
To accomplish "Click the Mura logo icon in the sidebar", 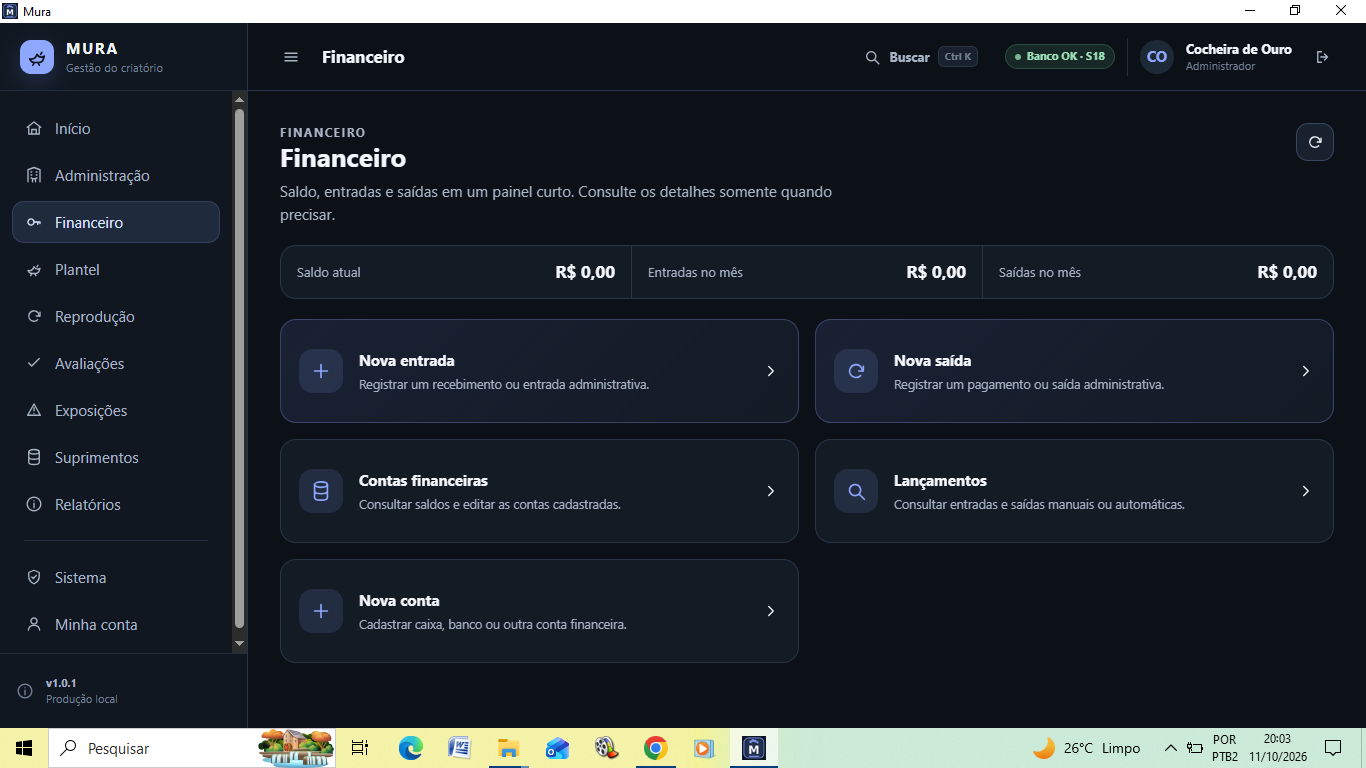I will pos(37,57).
